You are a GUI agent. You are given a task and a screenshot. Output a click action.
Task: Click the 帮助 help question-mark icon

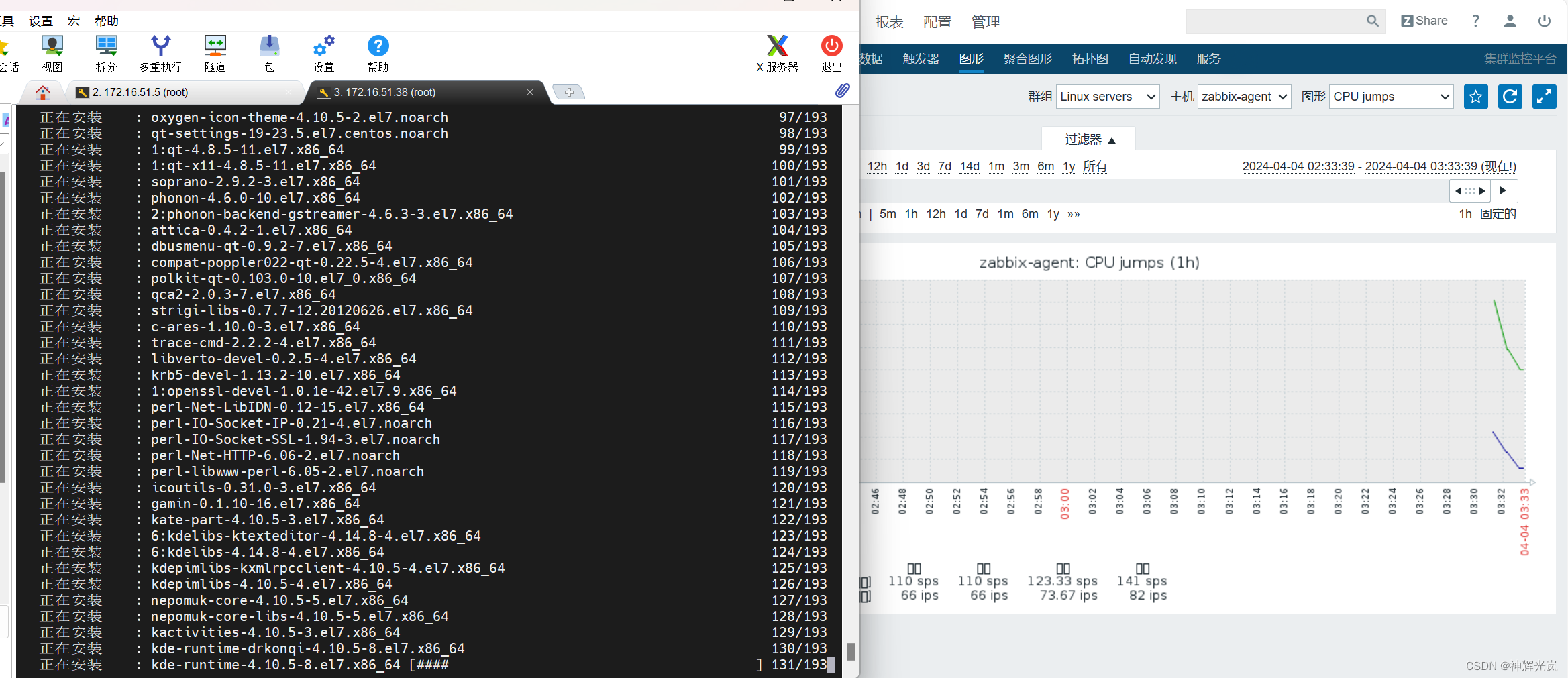tap(378, 54)
